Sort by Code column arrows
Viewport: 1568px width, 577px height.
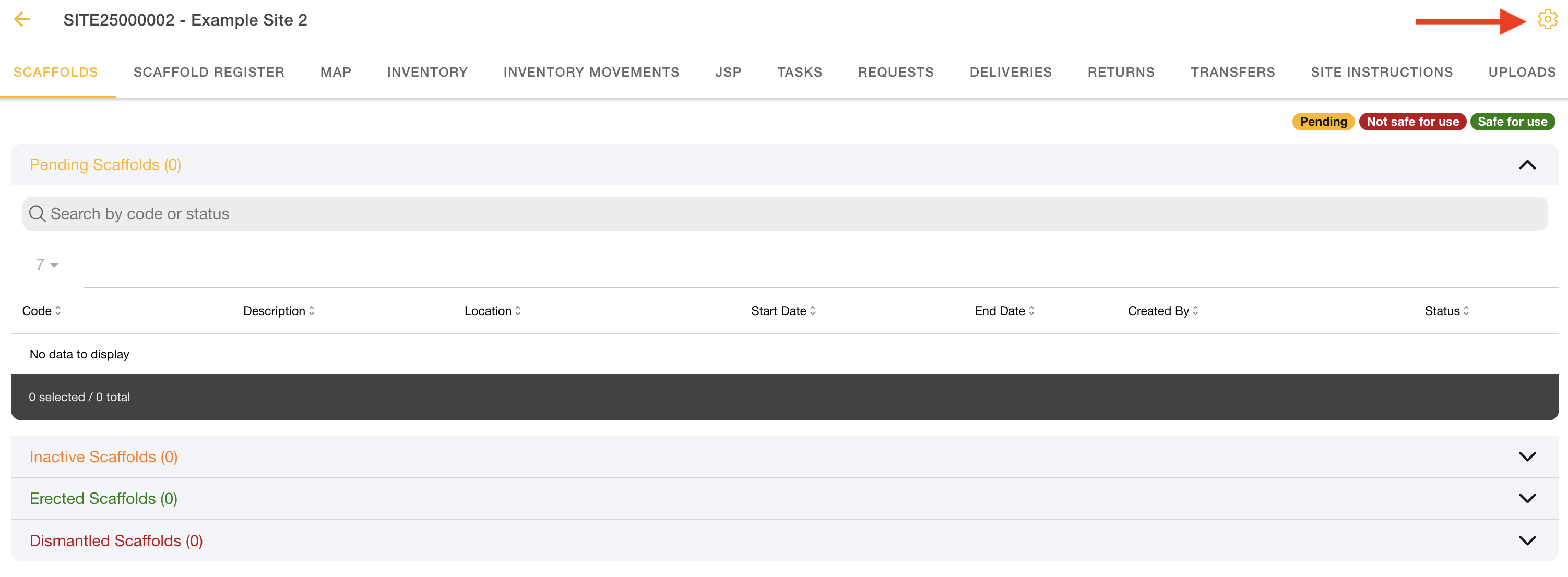(58, 311)
